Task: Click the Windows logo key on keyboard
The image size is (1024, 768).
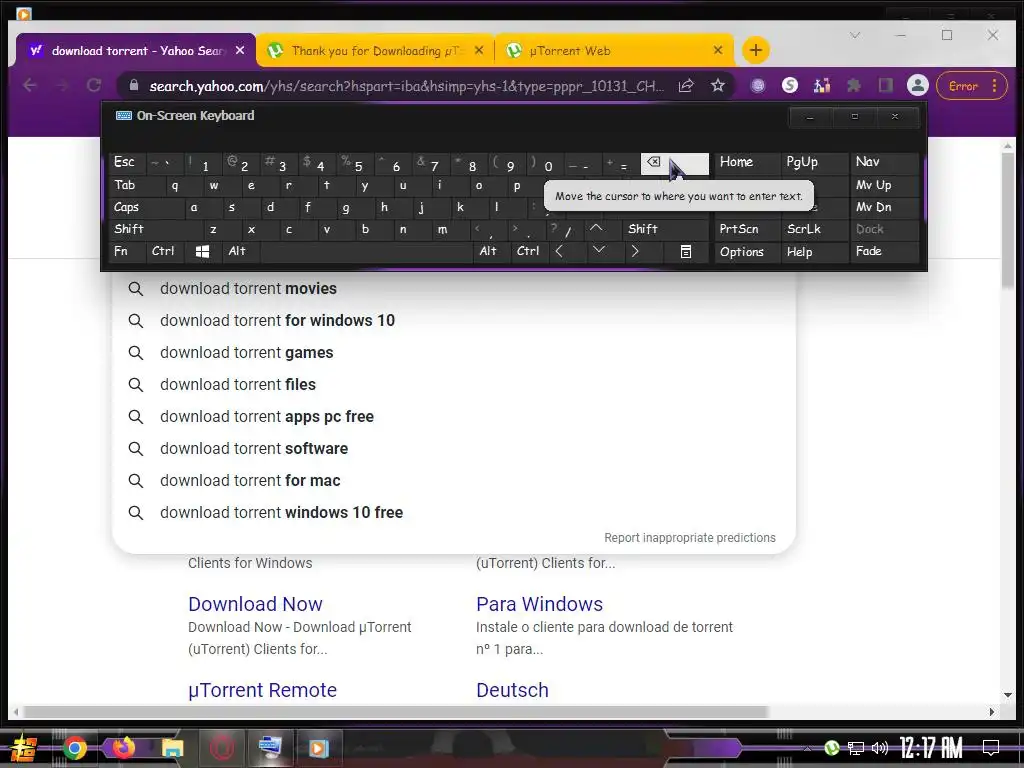Action: click(202, 251)
